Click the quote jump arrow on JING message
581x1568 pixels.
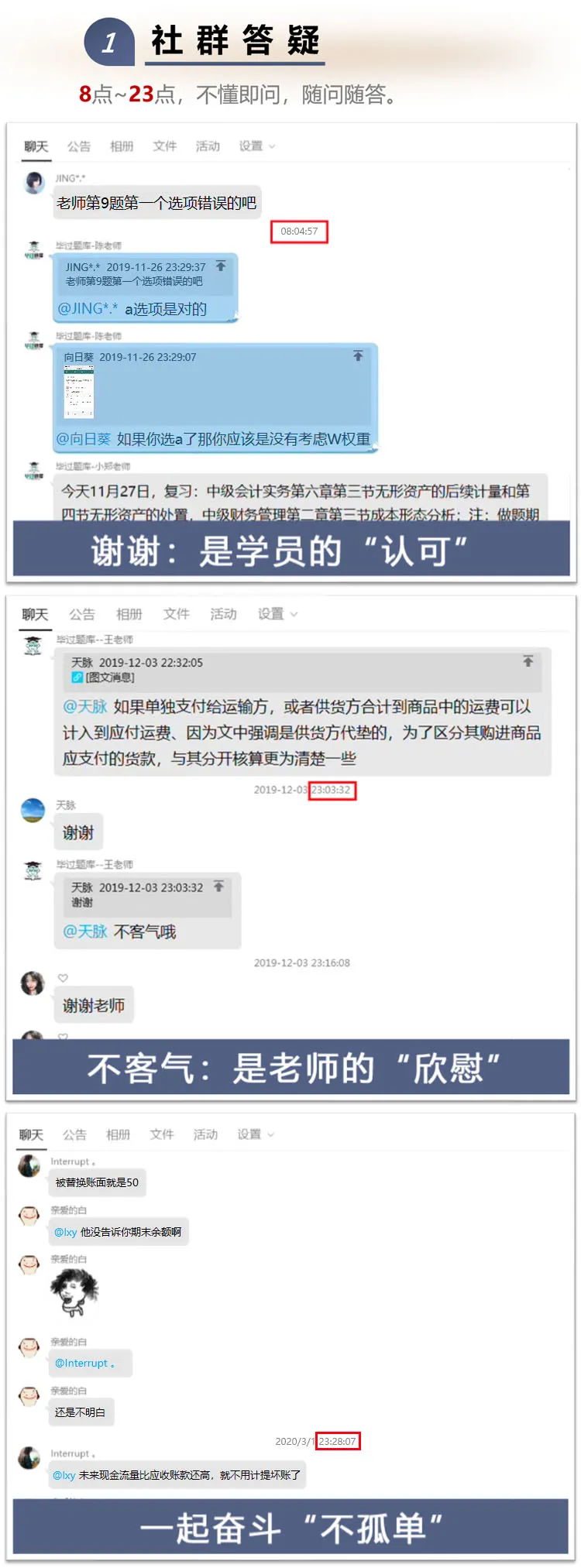pos(221,266)
